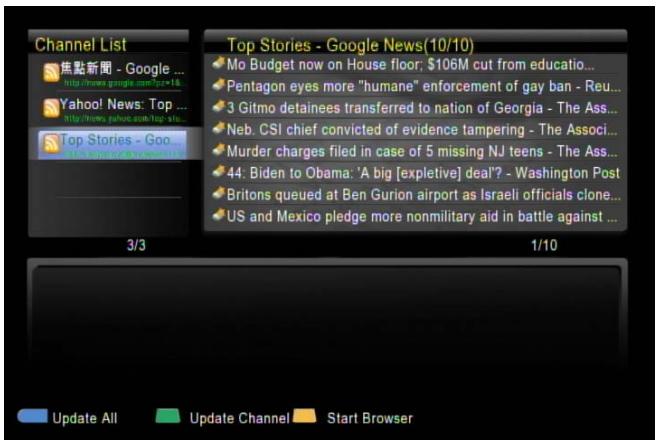Open the 44: Biden to Obama story
Viewport: 656px width, 440px height.
[423, 173]
